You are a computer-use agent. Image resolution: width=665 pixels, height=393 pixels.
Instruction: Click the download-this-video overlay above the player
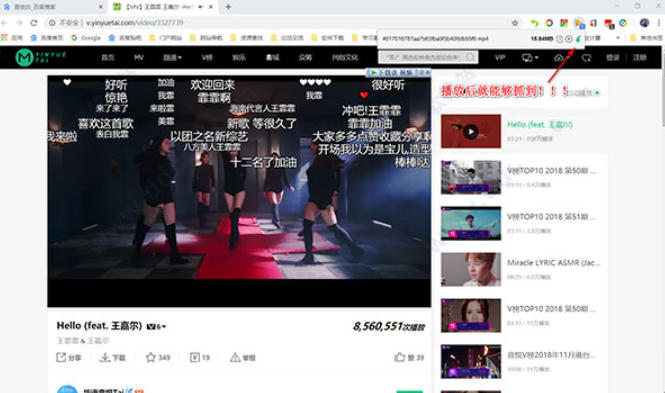point(398,72)
